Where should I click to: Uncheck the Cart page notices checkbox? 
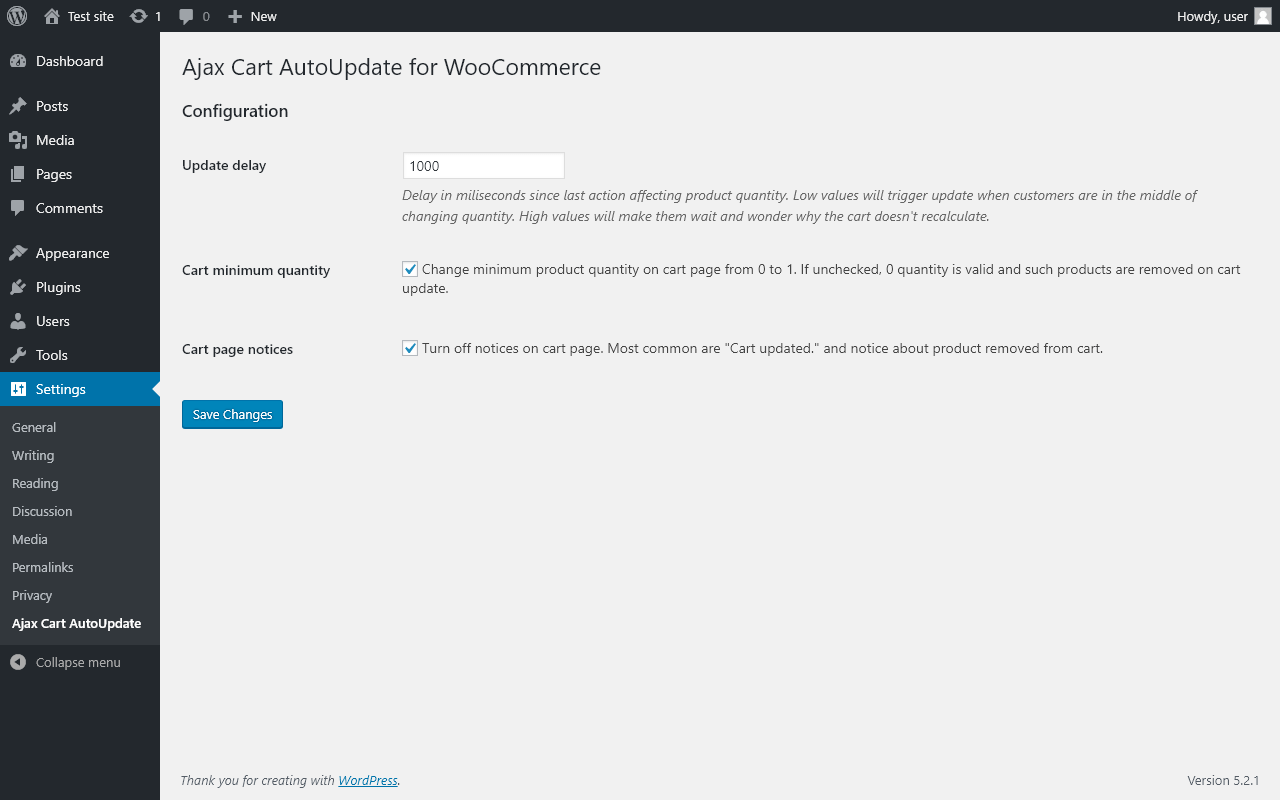coord(410,348)
